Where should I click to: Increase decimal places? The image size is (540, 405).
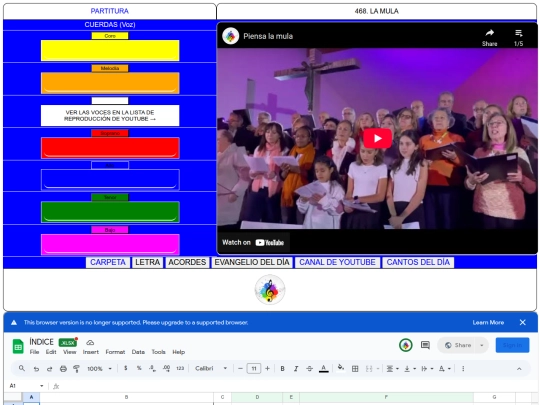[x=166, y=368]
